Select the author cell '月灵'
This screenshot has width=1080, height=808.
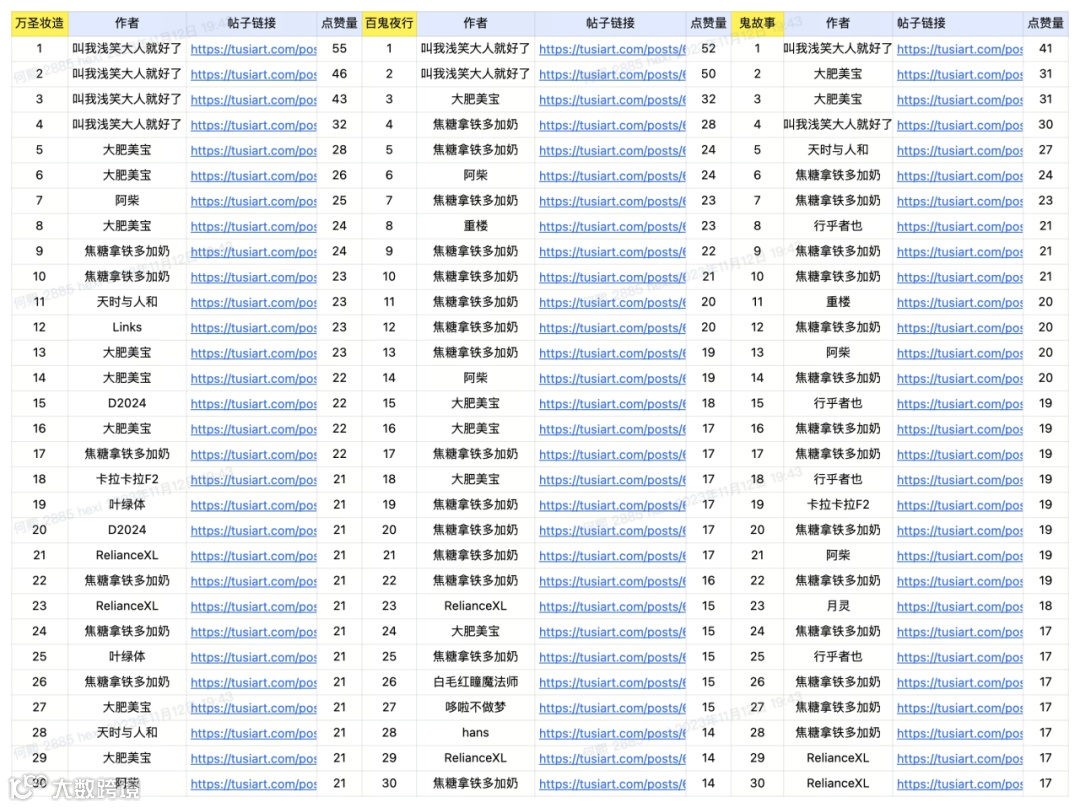[838, 606]
